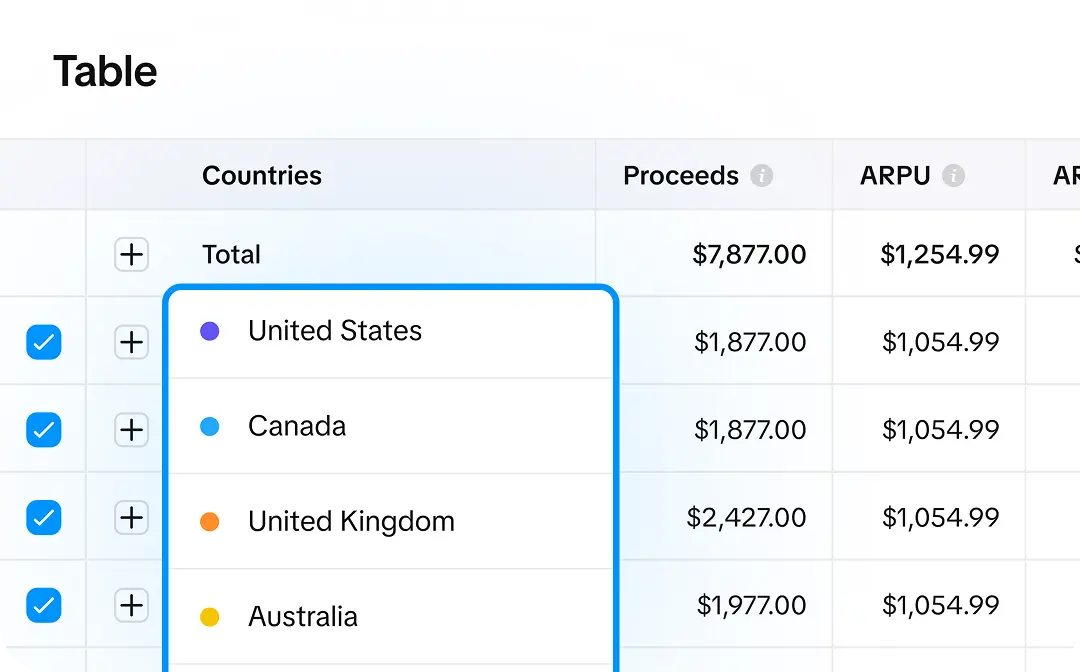Expand the Australia row with its plus button
Viewport: 1080px width, 672px height.
(131, 605)
